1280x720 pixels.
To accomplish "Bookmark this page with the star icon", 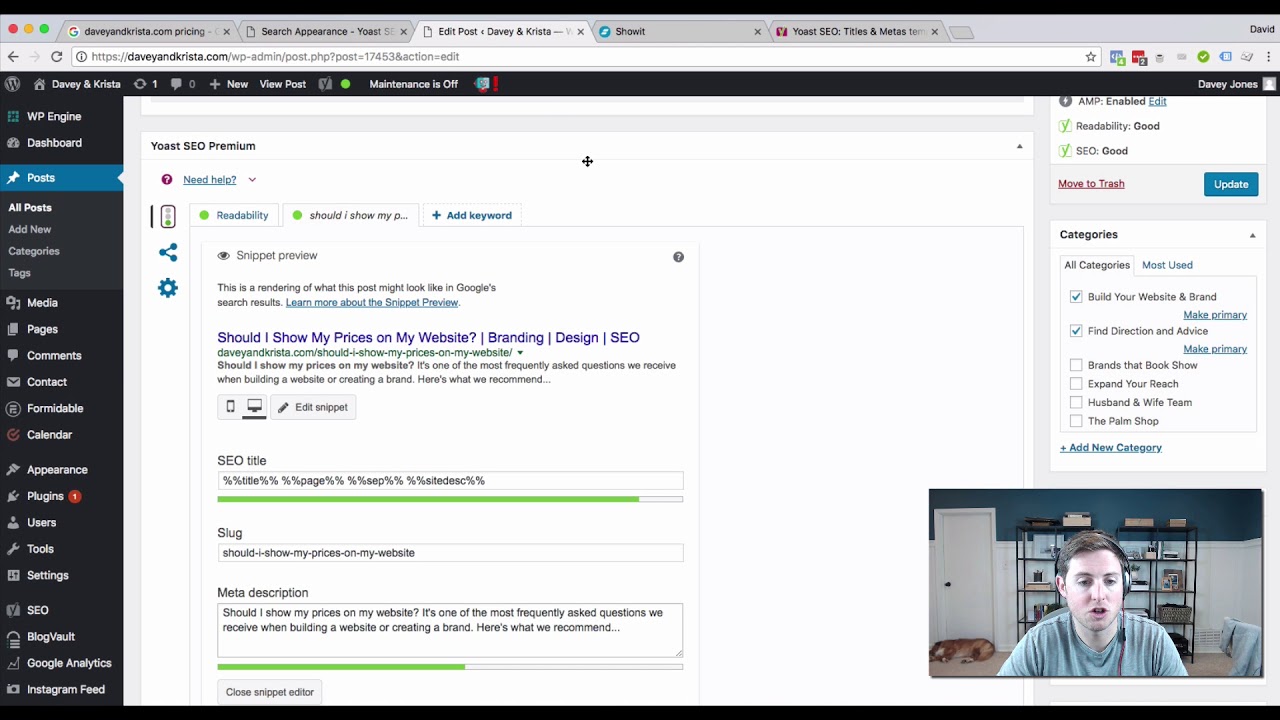I will pyautogui.click(x=1091, y=57).
